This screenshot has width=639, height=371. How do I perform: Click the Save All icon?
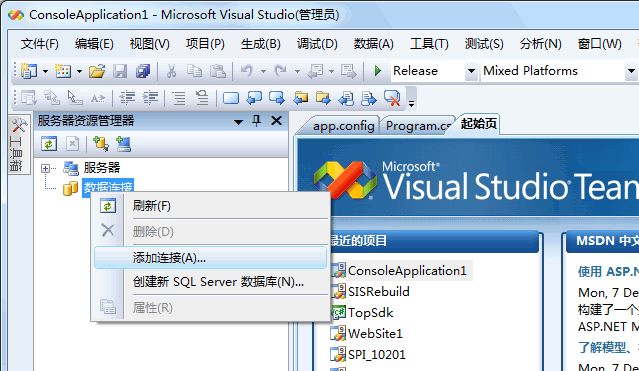[143, 71]
